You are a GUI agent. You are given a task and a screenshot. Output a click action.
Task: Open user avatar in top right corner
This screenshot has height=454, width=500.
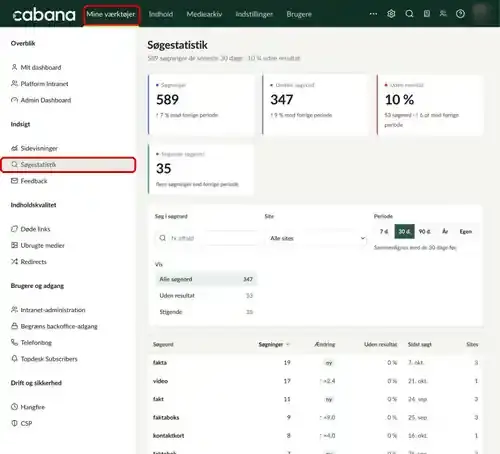(x=480, y=13)
